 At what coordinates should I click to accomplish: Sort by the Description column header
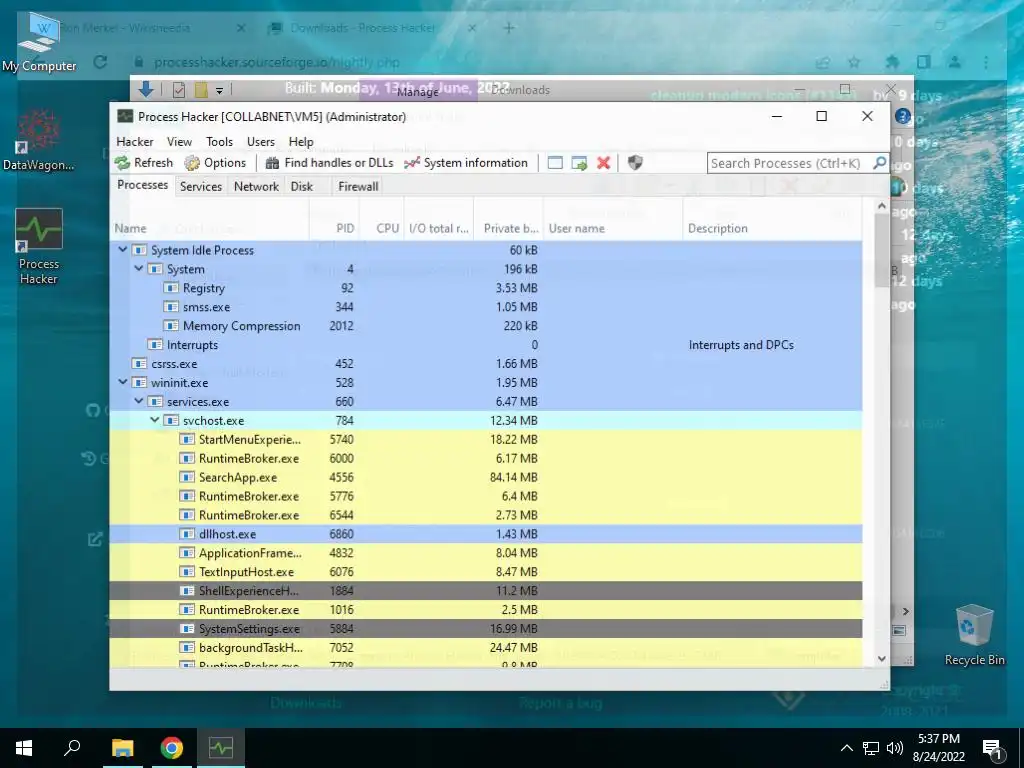pyautogui.click(x=773, y=229)
